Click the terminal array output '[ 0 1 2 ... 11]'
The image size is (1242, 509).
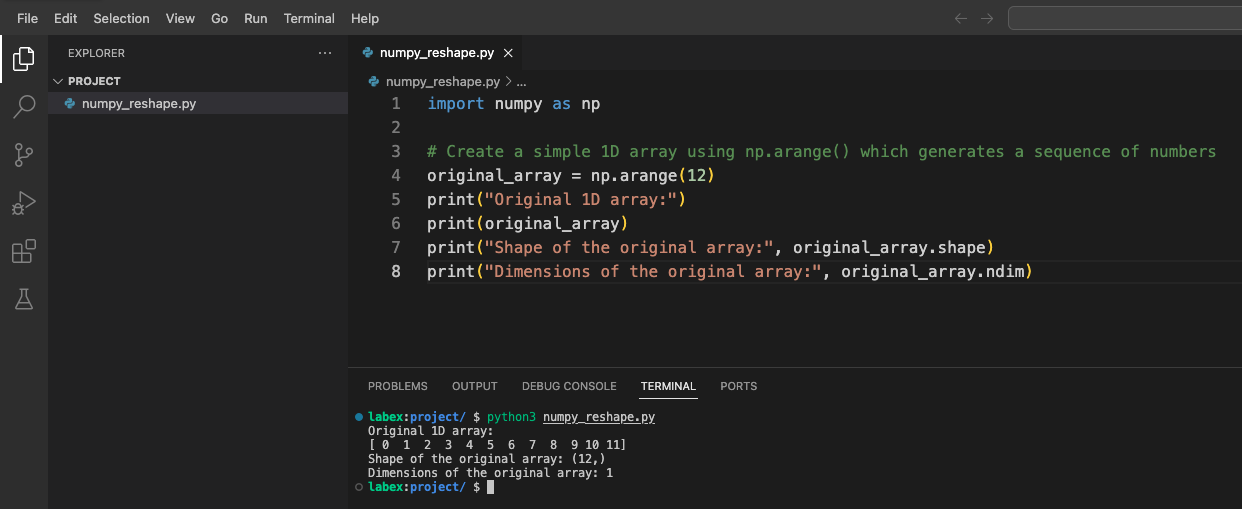point(498,445)
